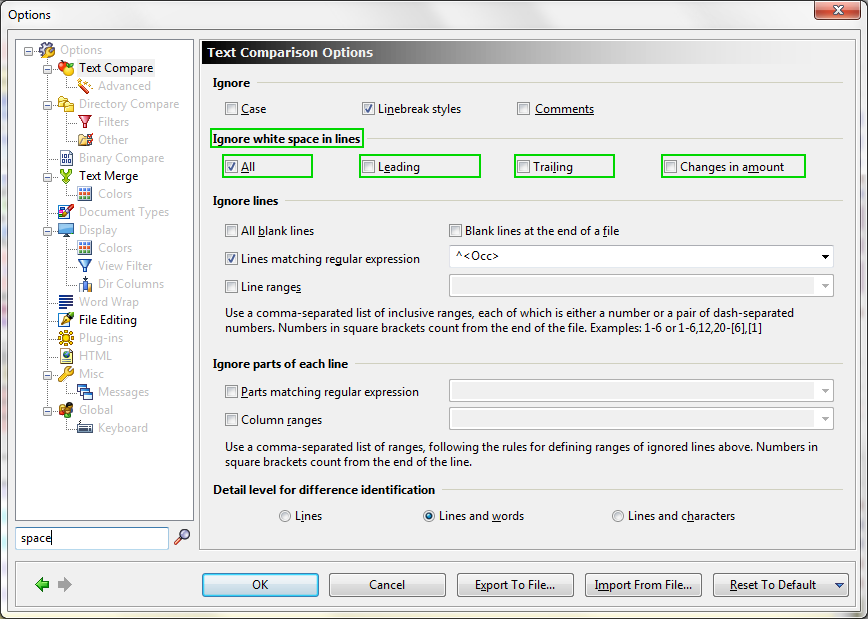
Task: Select Lines and characters radio button
Action: (x=617, y=516)
